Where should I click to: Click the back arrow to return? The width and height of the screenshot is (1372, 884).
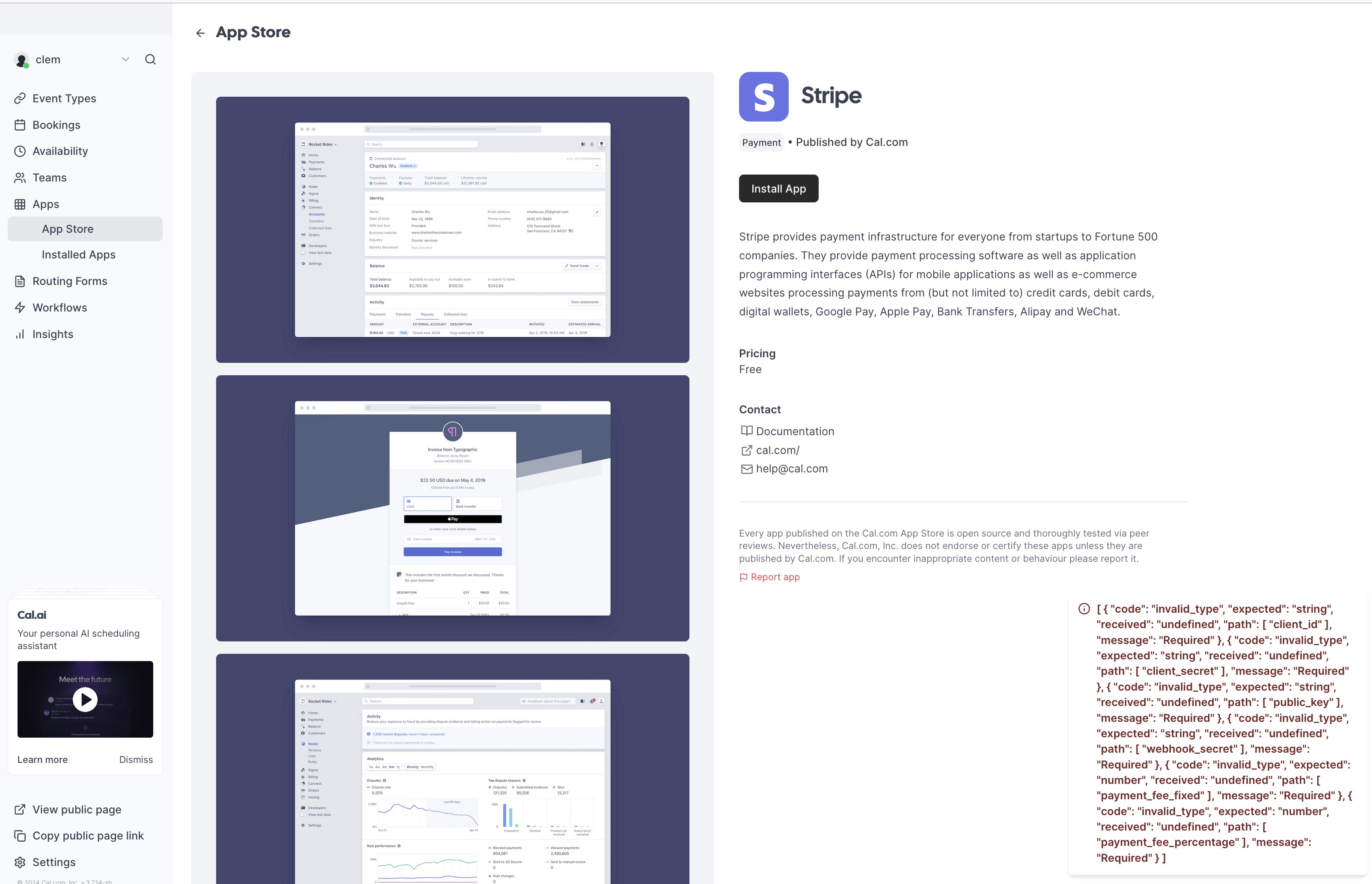coord(200,32)
